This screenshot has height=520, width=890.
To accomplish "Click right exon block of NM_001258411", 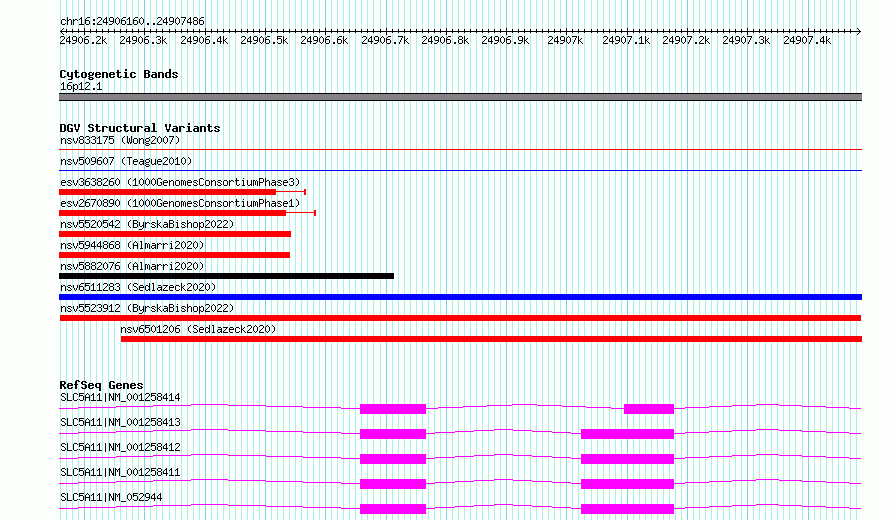I will click(x=627, y=484).
